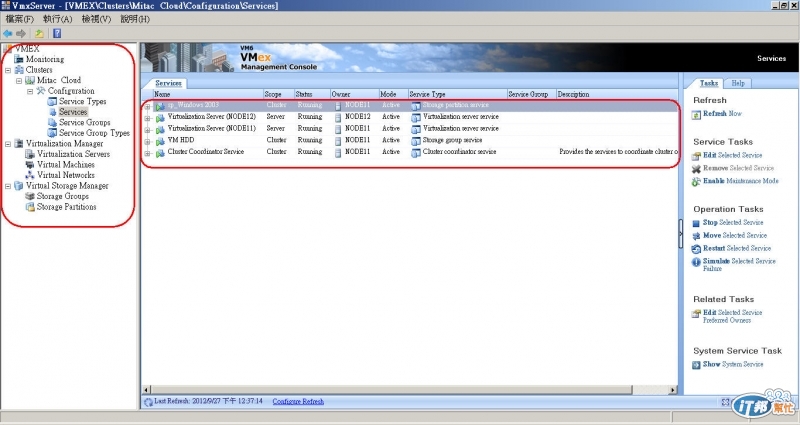Sort table by the Service Type column header
This screenshot has height=425, width=800.
pyautogui.click(x=457, y=94)
